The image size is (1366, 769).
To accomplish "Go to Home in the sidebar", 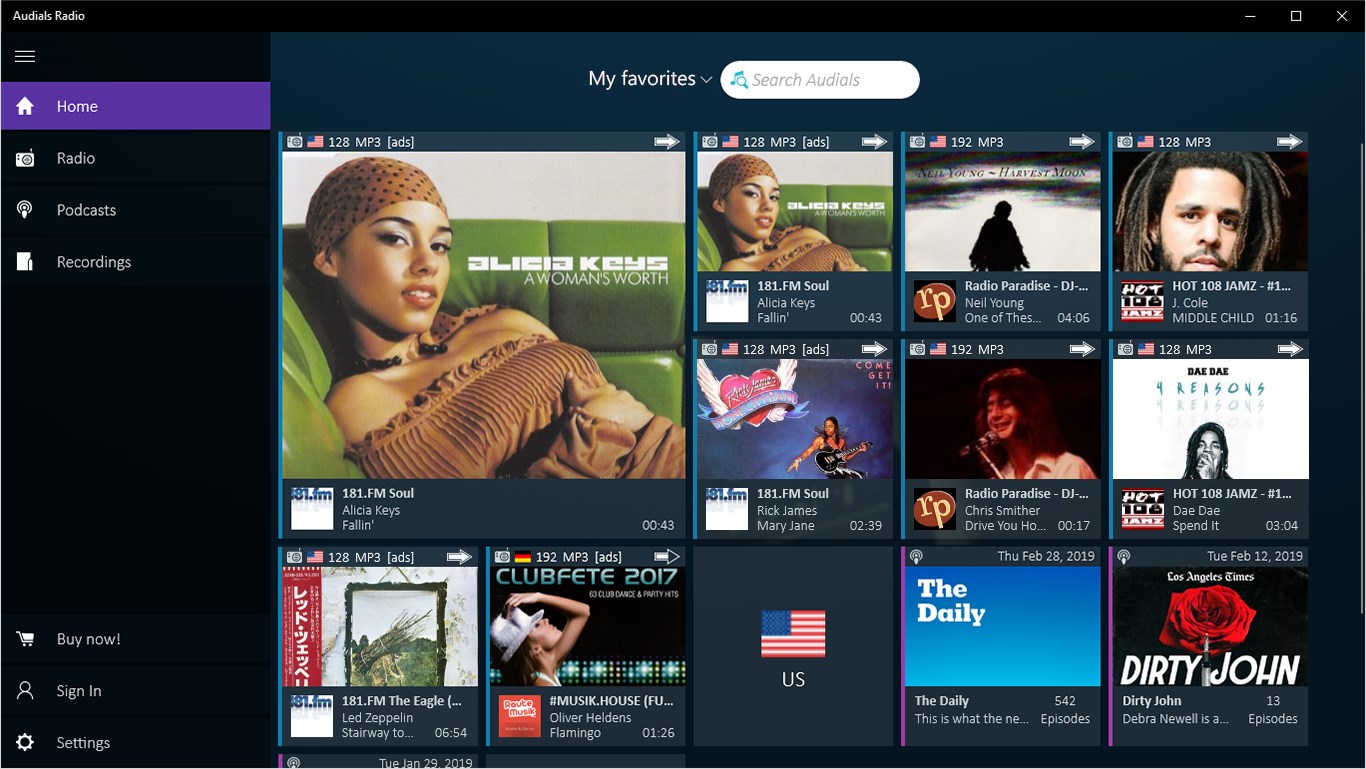I will (135, 106).
